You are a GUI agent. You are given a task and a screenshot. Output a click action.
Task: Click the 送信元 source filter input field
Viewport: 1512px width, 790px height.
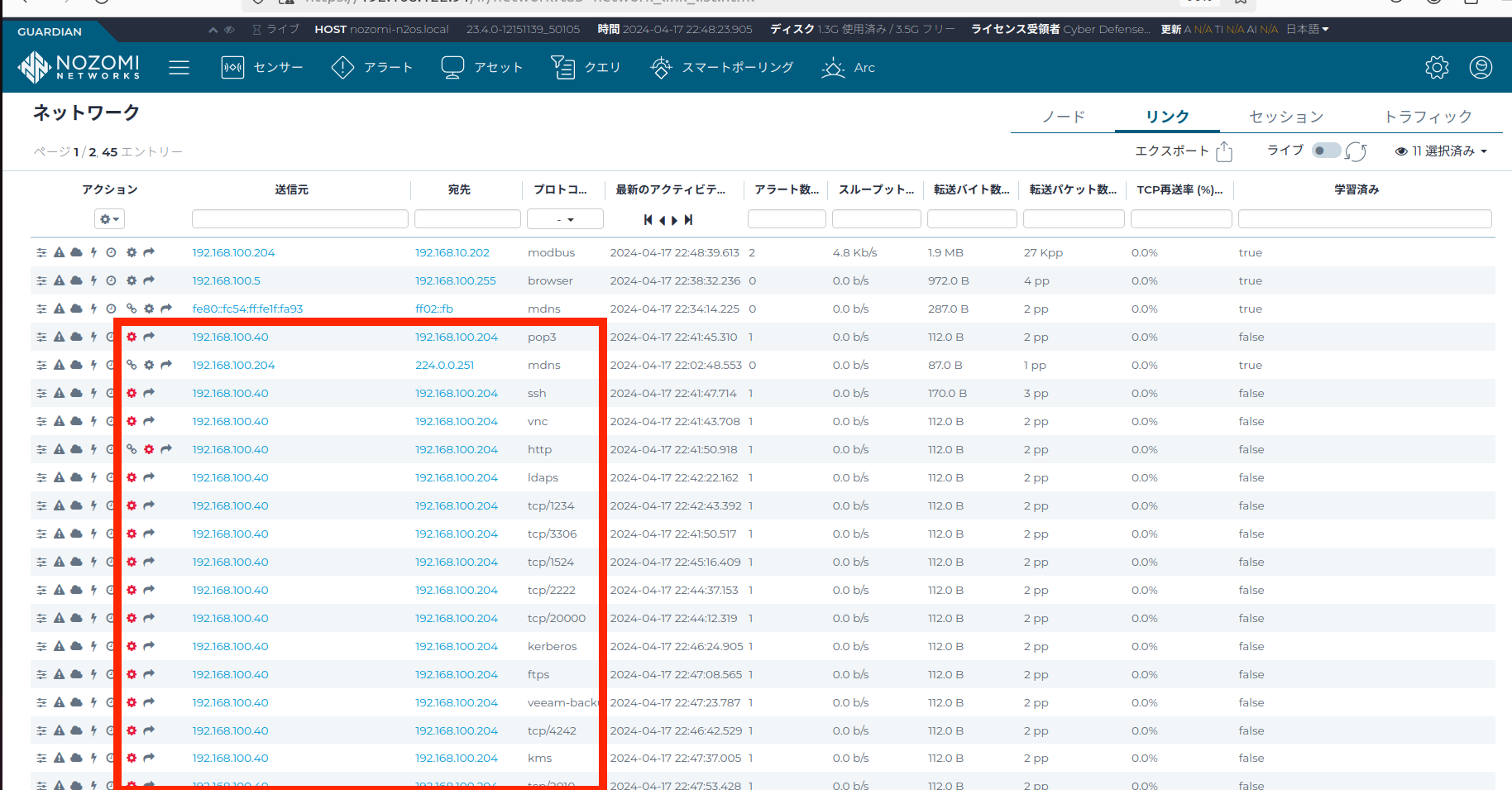pos(299,219)
